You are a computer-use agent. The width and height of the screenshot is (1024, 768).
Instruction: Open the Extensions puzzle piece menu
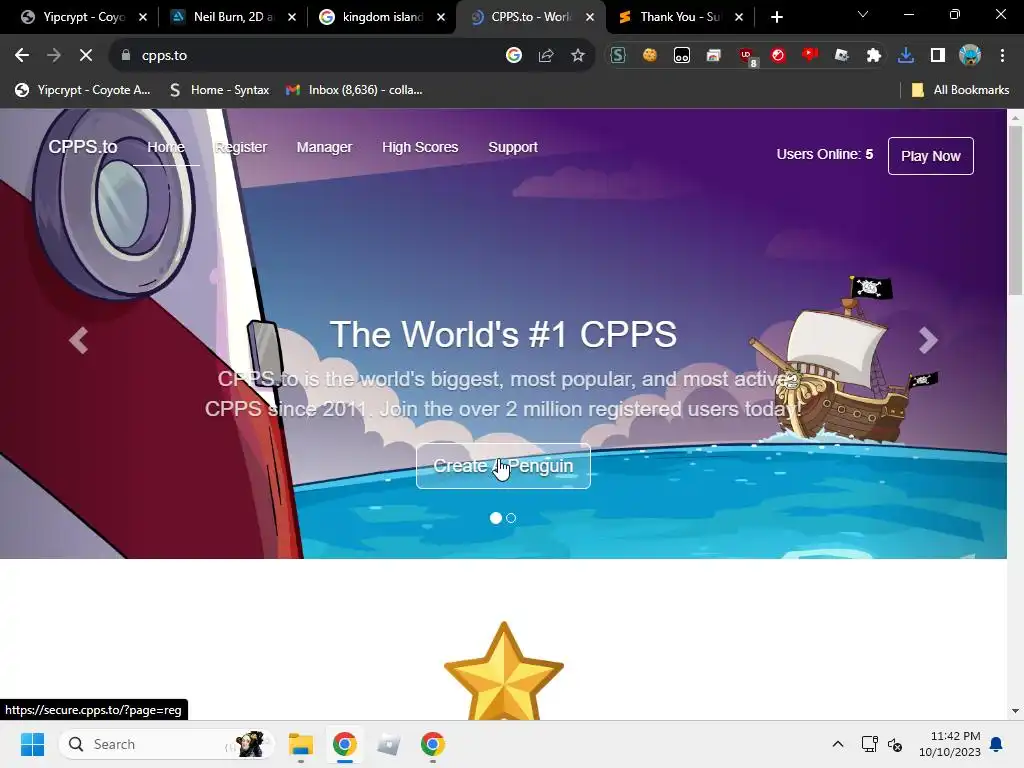coord(874,56)
